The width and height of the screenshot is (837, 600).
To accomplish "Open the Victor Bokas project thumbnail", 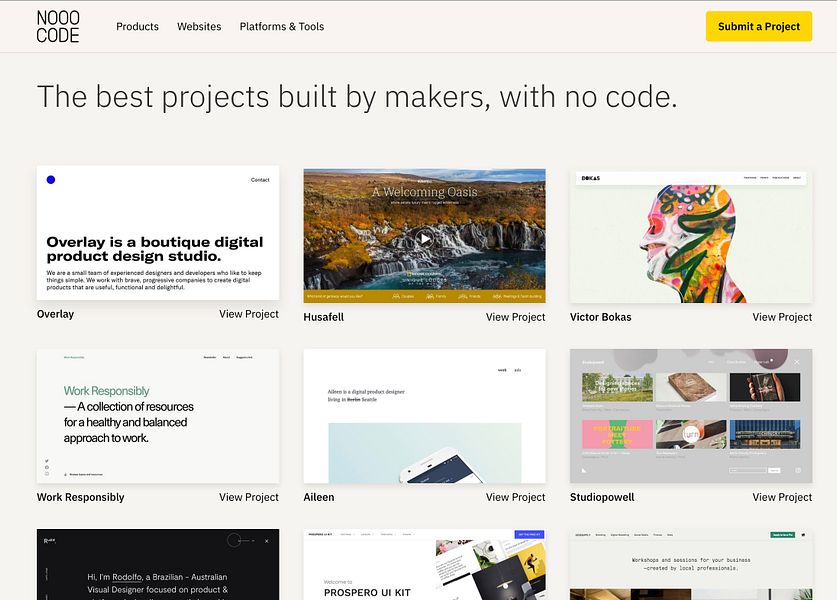I will coord(691,236).
